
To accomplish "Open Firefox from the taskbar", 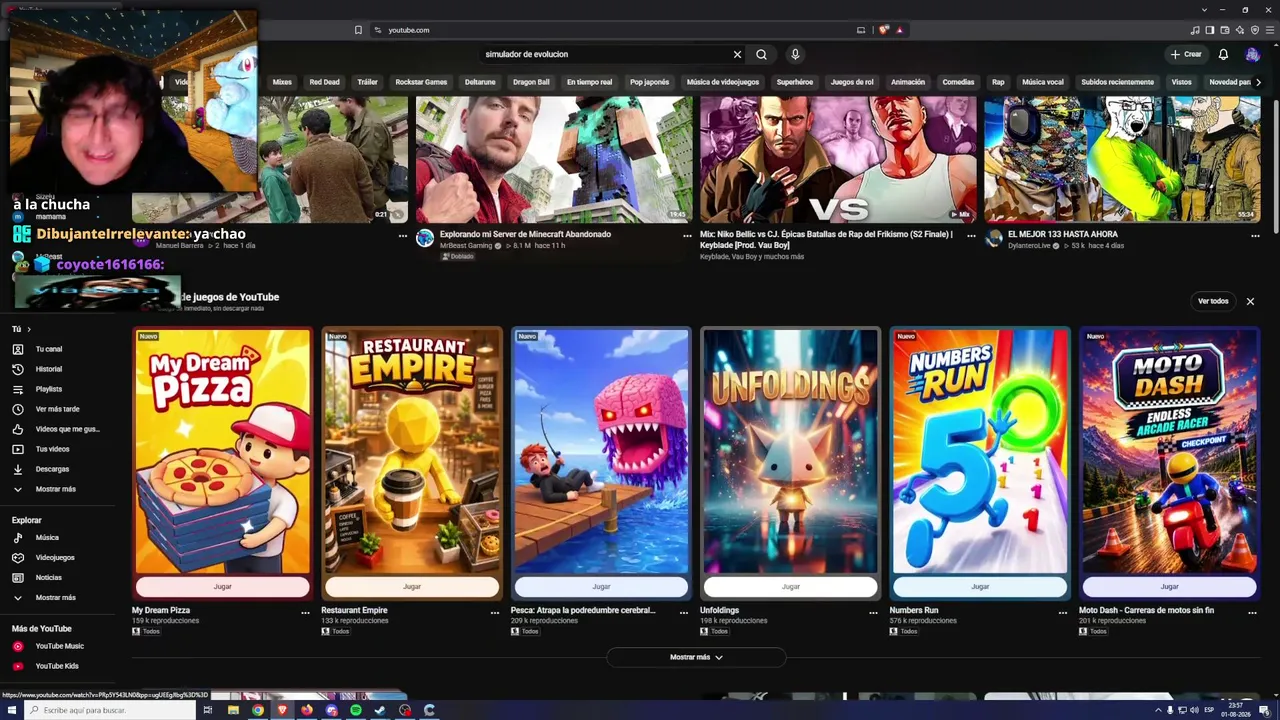I will click(x=307, y=710).
